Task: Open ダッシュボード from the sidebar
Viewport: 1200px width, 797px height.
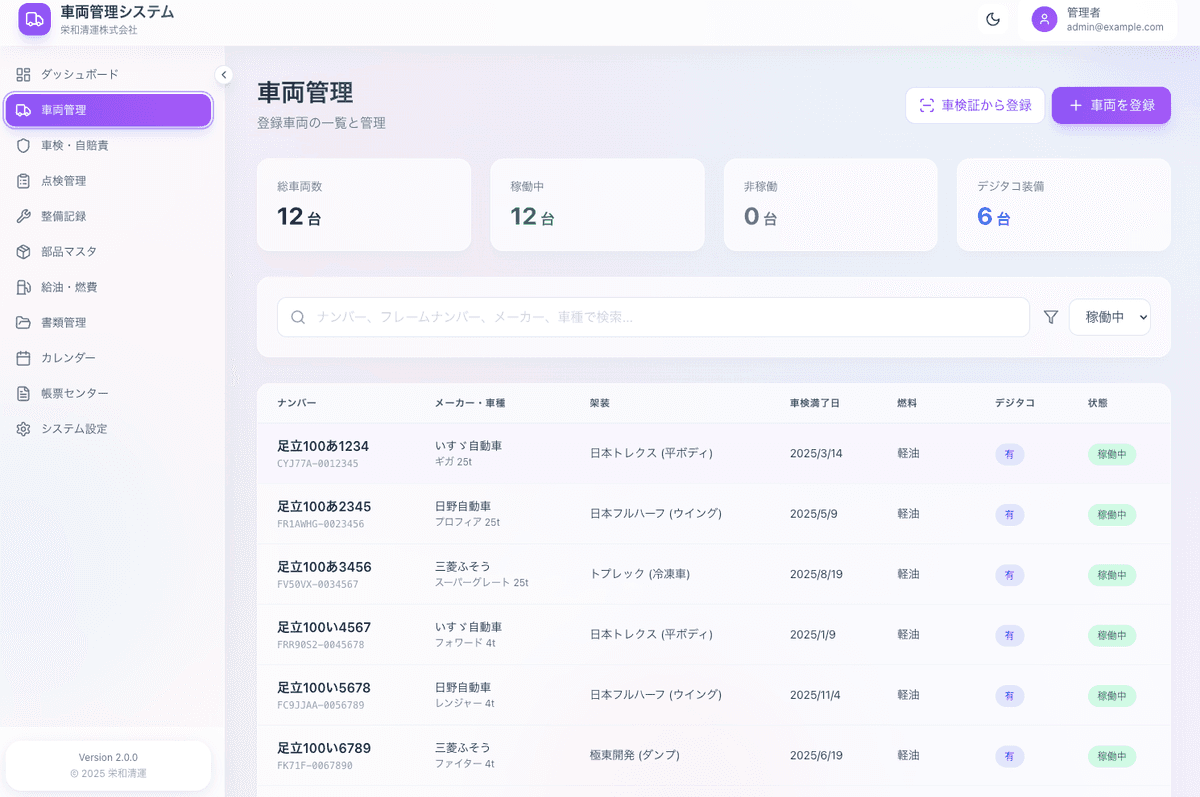Action: tap(79, 75)
